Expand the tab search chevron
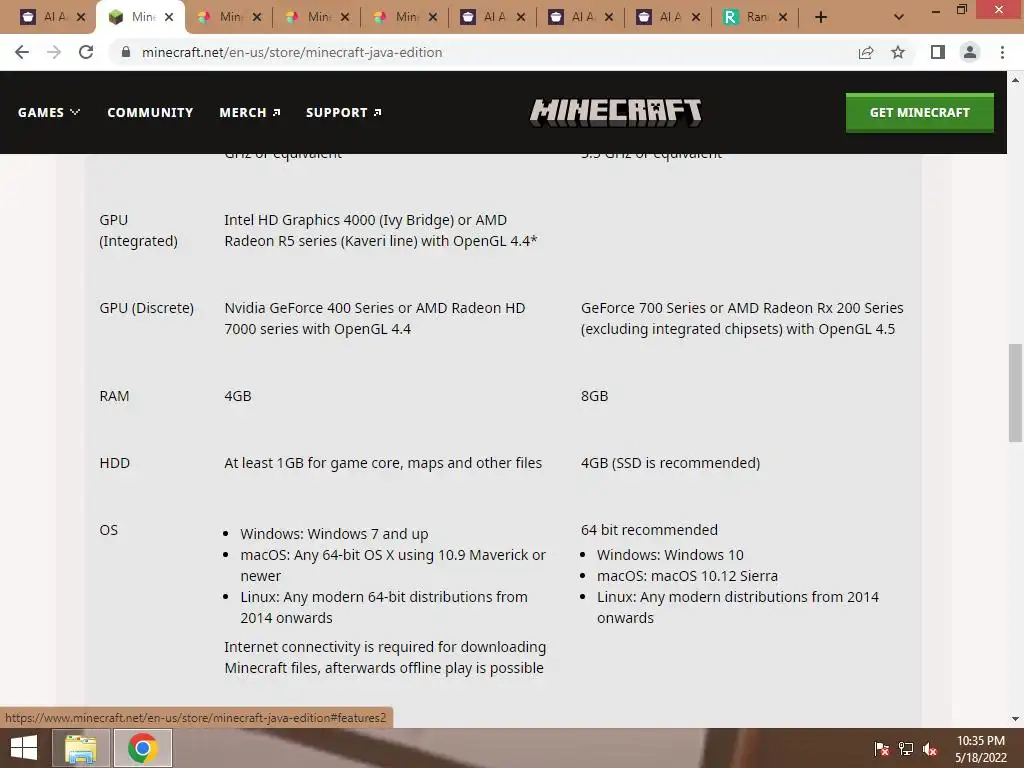This screenshot has width=1024, height=768. (899, 17)
